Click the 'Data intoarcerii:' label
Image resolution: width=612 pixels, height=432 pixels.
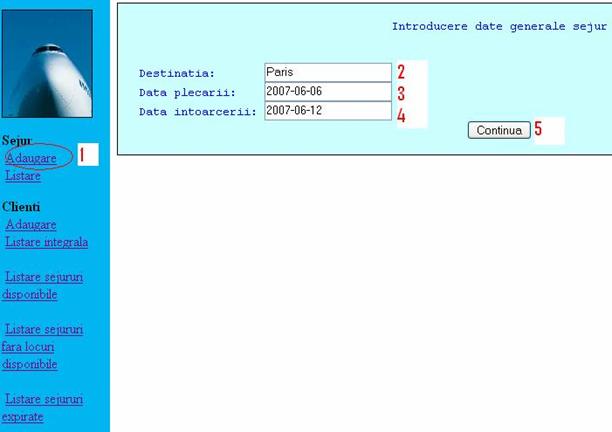[198, 112]
